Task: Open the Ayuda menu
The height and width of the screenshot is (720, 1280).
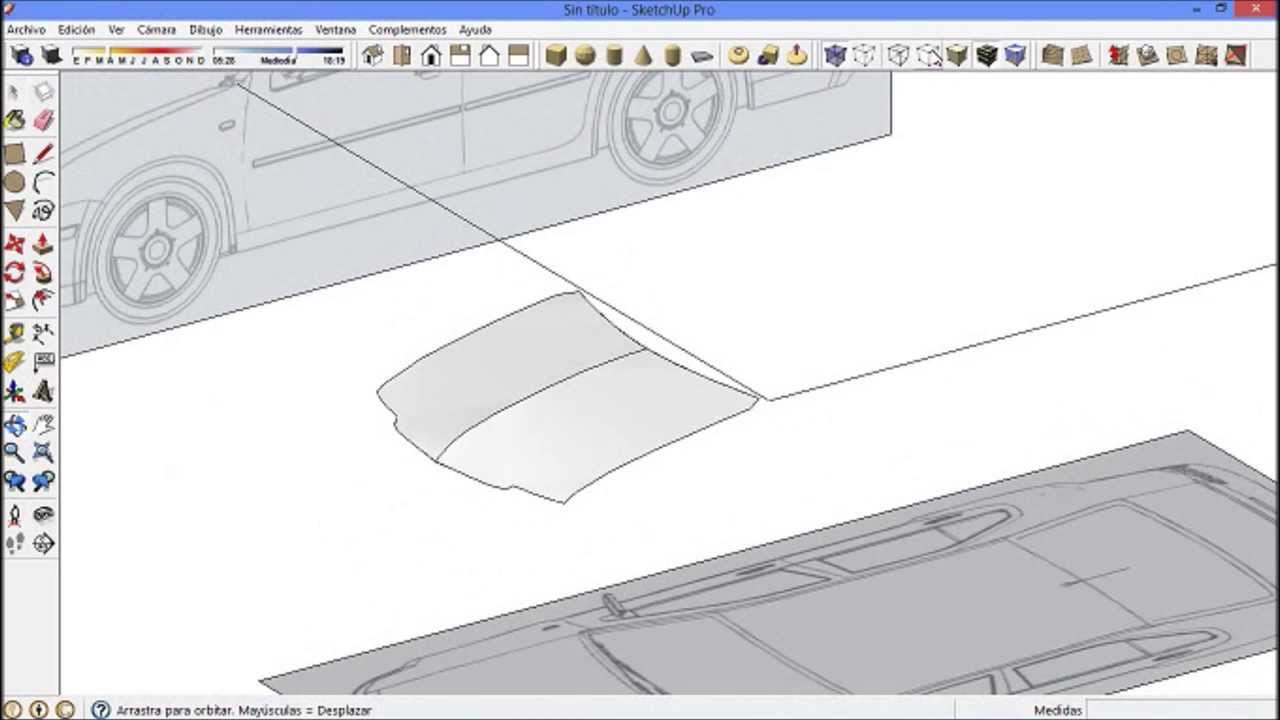Action: 475,30
